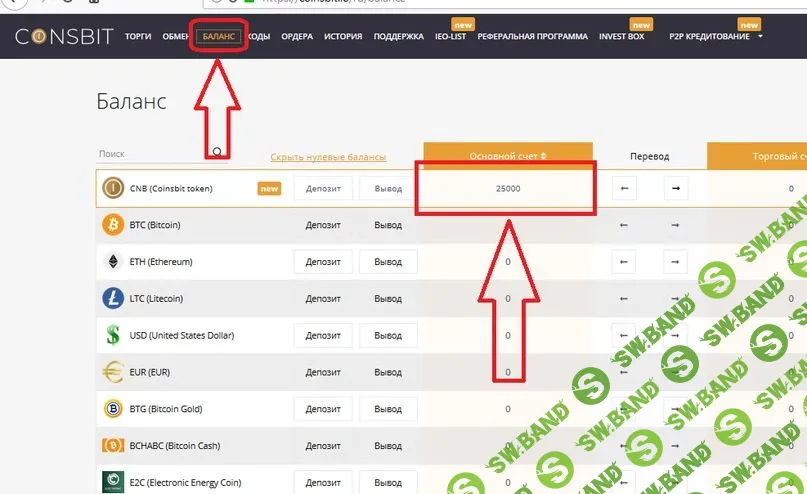Click the Litecoin coin icon
The width and height of the screenshot is (807, 494).
(112, 298)
